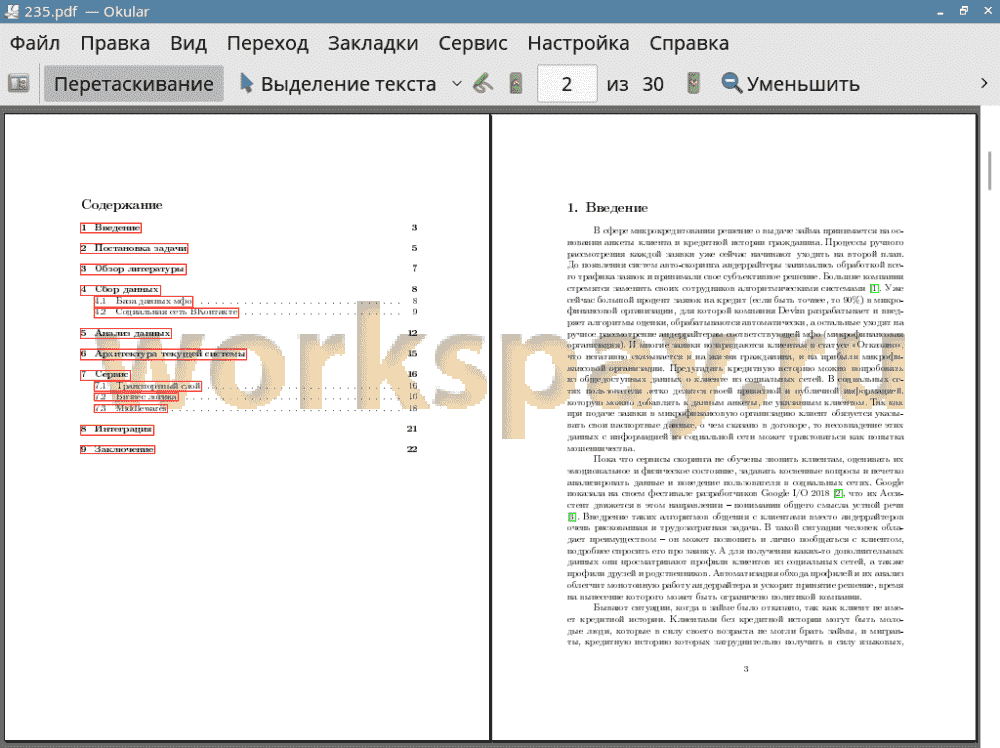Open the Файл menu
Screen dimensions: 1000x748
click(x=35, y=43)
